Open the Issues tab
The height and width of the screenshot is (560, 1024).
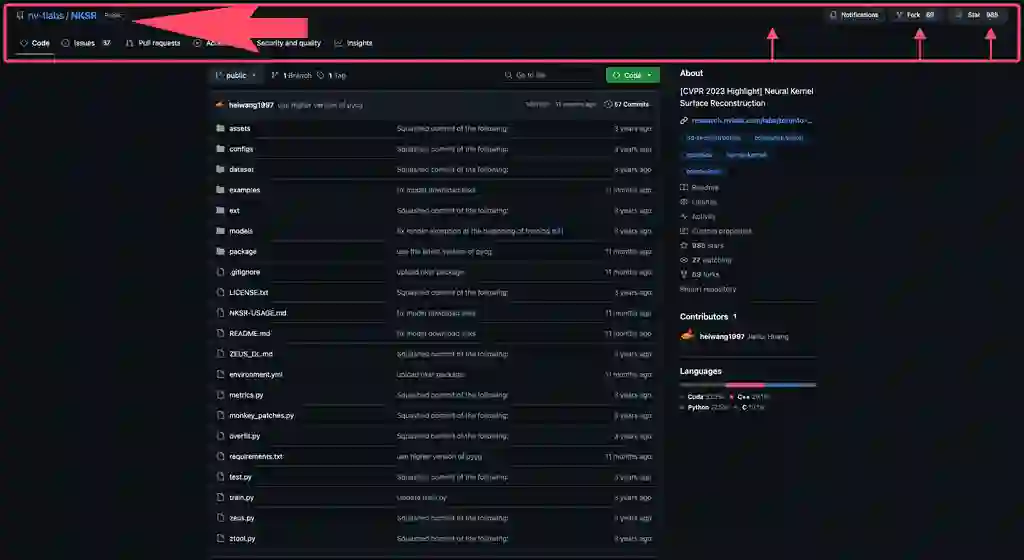click(x=86, y=43)
